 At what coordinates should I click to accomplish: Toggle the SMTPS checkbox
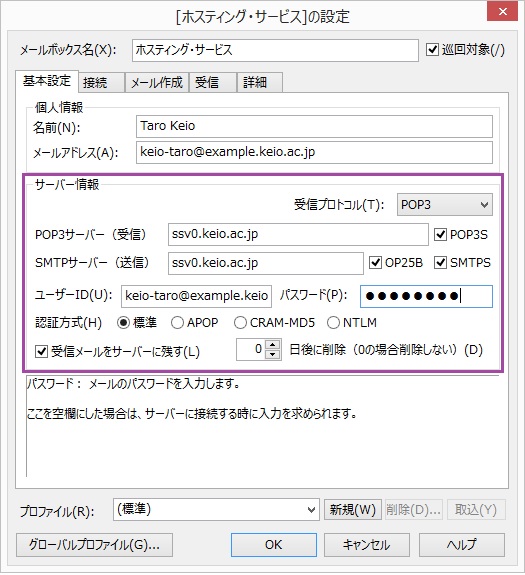coord(440,263)
